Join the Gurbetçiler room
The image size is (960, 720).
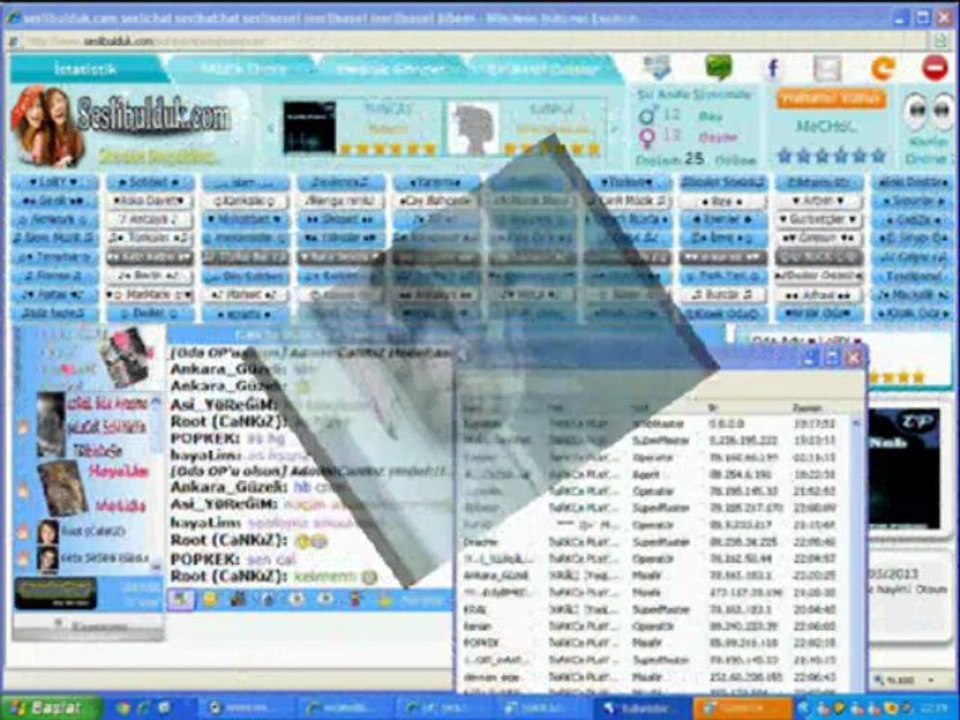point(819,219)
